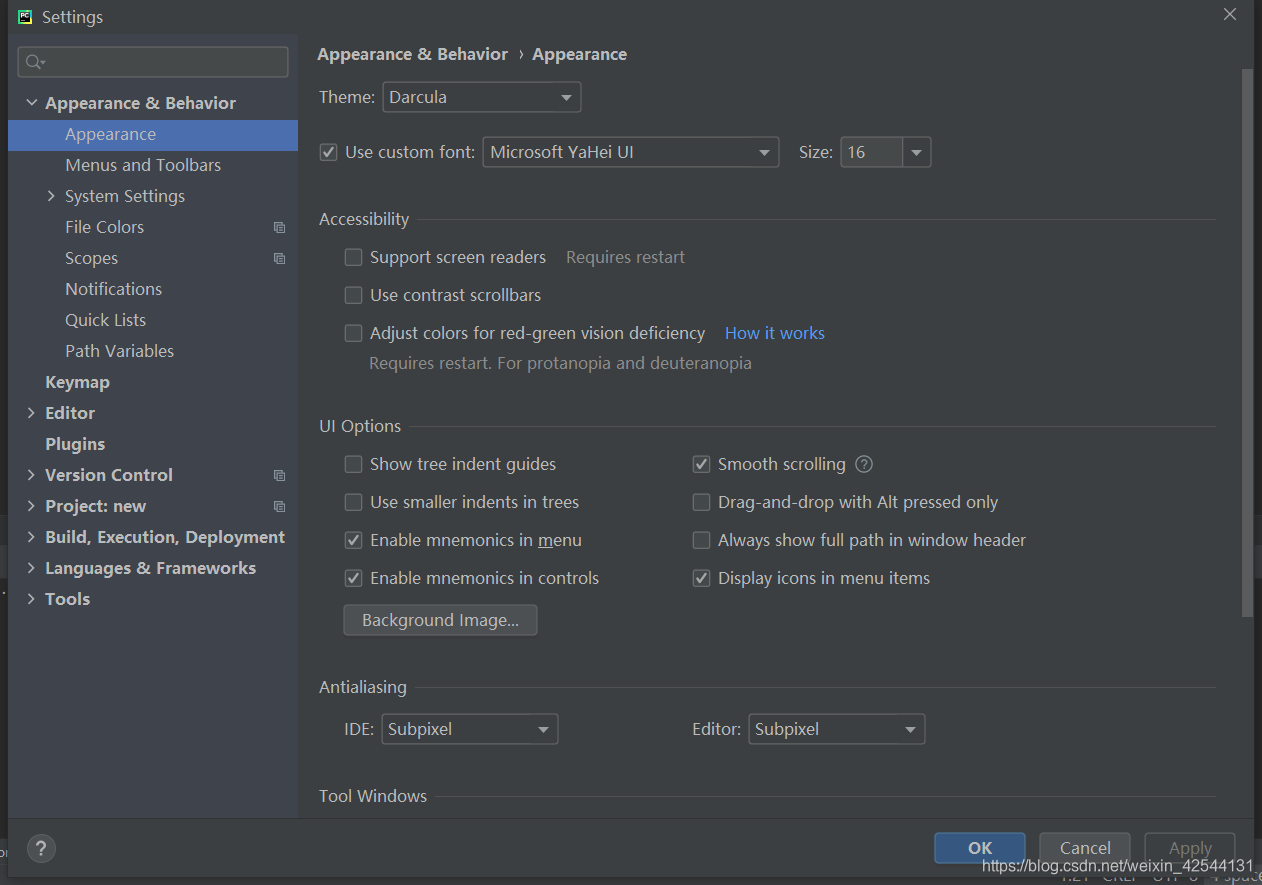This screenshot has height=885, width=1262.
Task: Collapse the Appearance & Behavior tree node
Action: pyautogui.click(x=32, y=103)
